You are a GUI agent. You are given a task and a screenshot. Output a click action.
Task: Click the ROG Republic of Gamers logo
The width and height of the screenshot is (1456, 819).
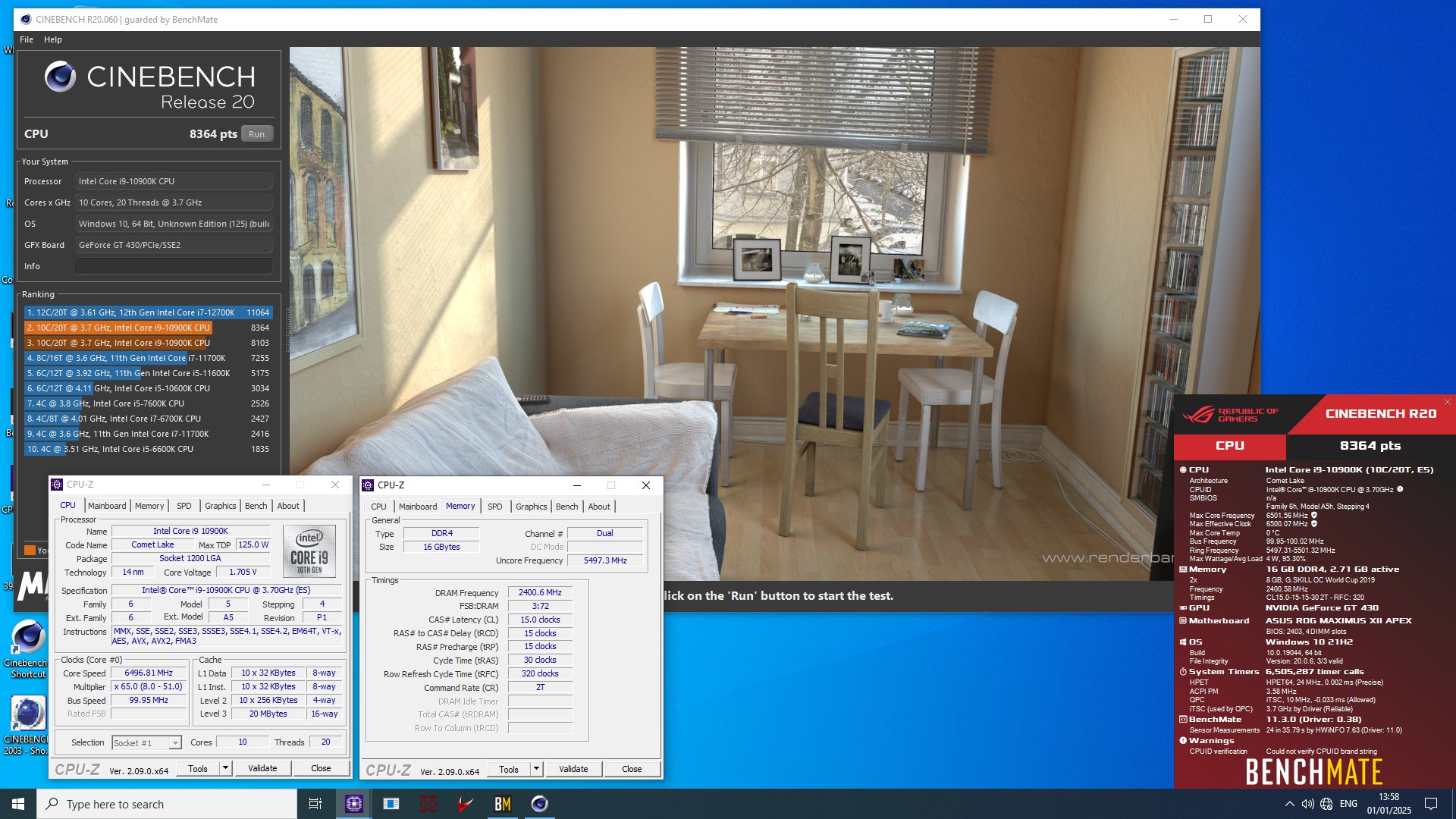(x=1230, y=414)
